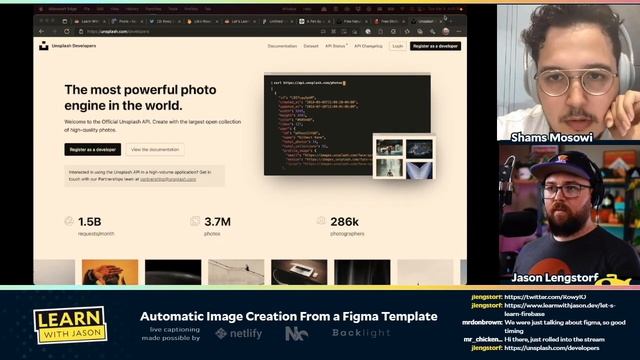Screen dimensions: 640x360
Task: Open the Dataset navigation link
Action: coord(311,46)
